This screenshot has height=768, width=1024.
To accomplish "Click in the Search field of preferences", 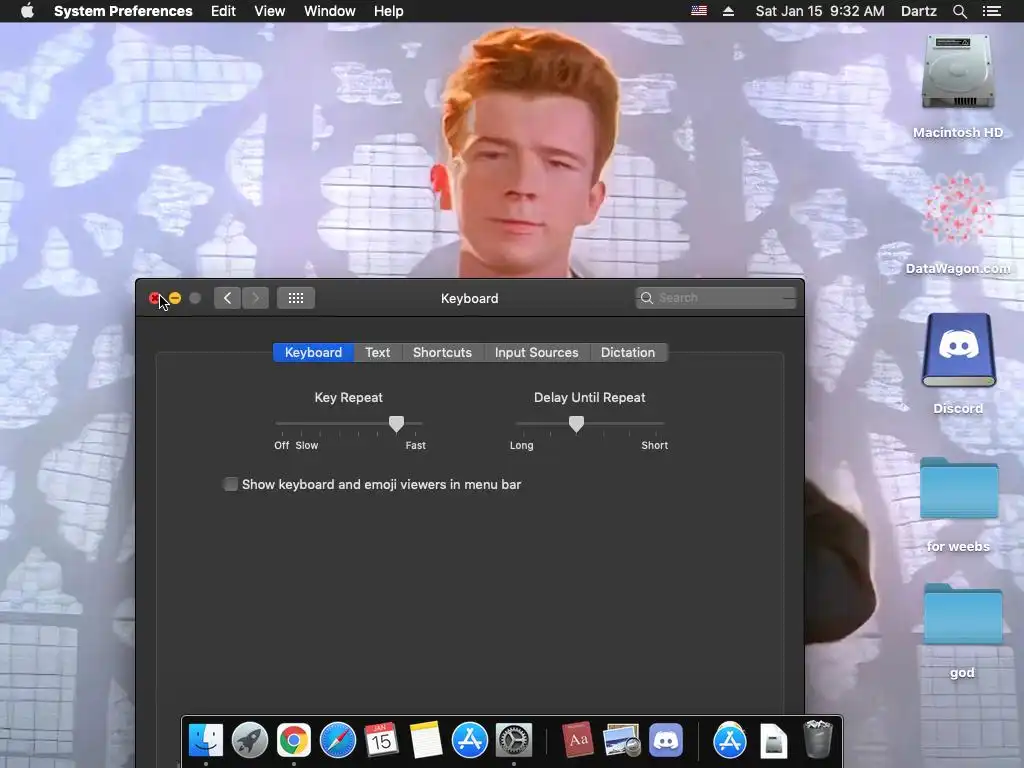I will click(716, 298).
